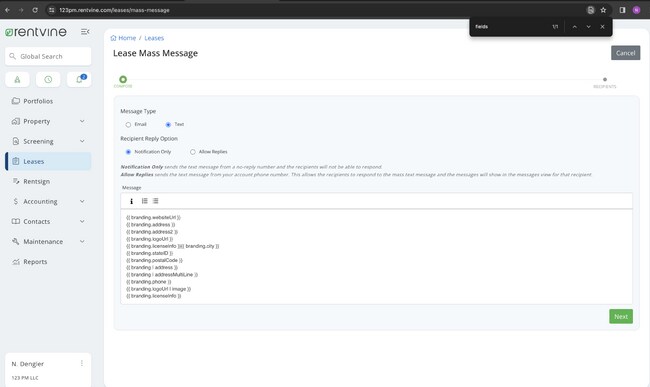Insert a bulleted list in the message editor
Screen dimensions: 650x387
(x=155, y=201)
